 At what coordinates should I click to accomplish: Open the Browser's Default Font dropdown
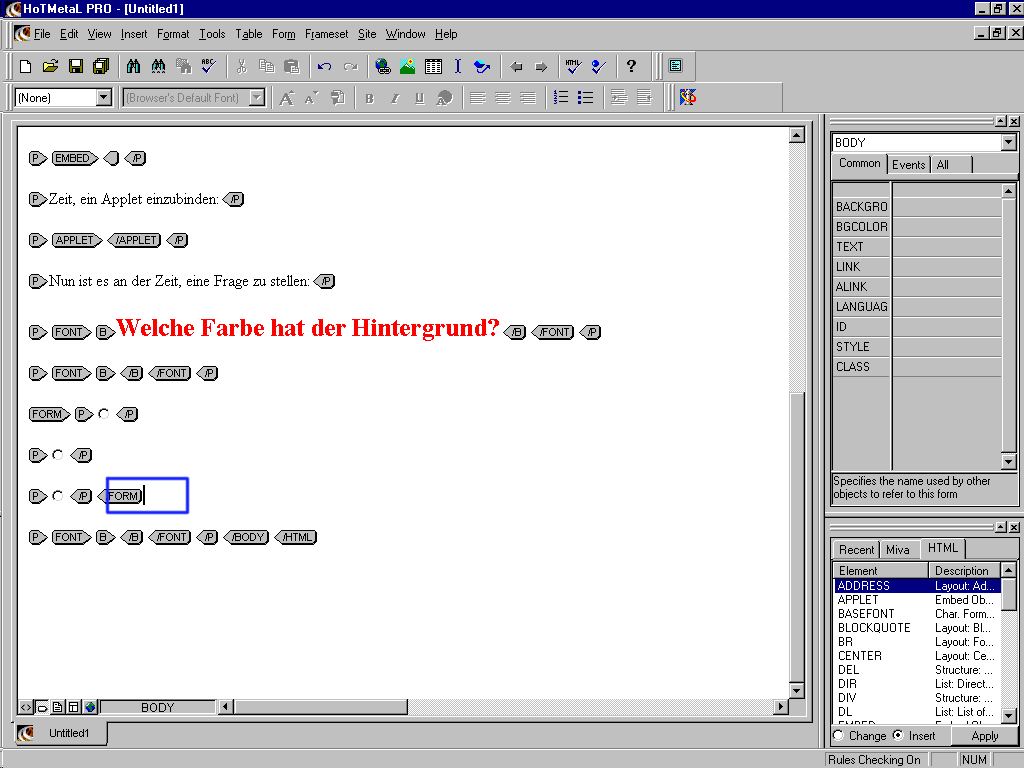[257, 97]
